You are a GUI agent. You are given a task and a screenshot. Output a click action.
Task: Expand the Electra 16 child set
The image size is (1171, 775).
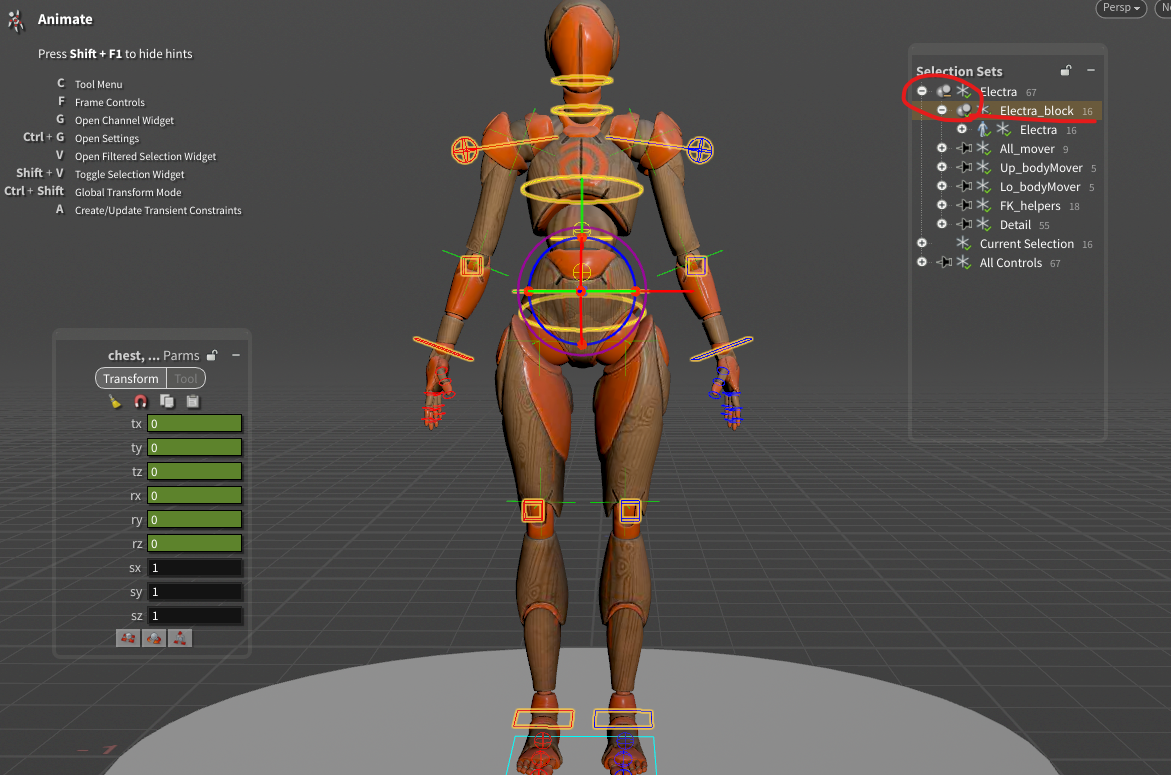[x=962, y=129]
